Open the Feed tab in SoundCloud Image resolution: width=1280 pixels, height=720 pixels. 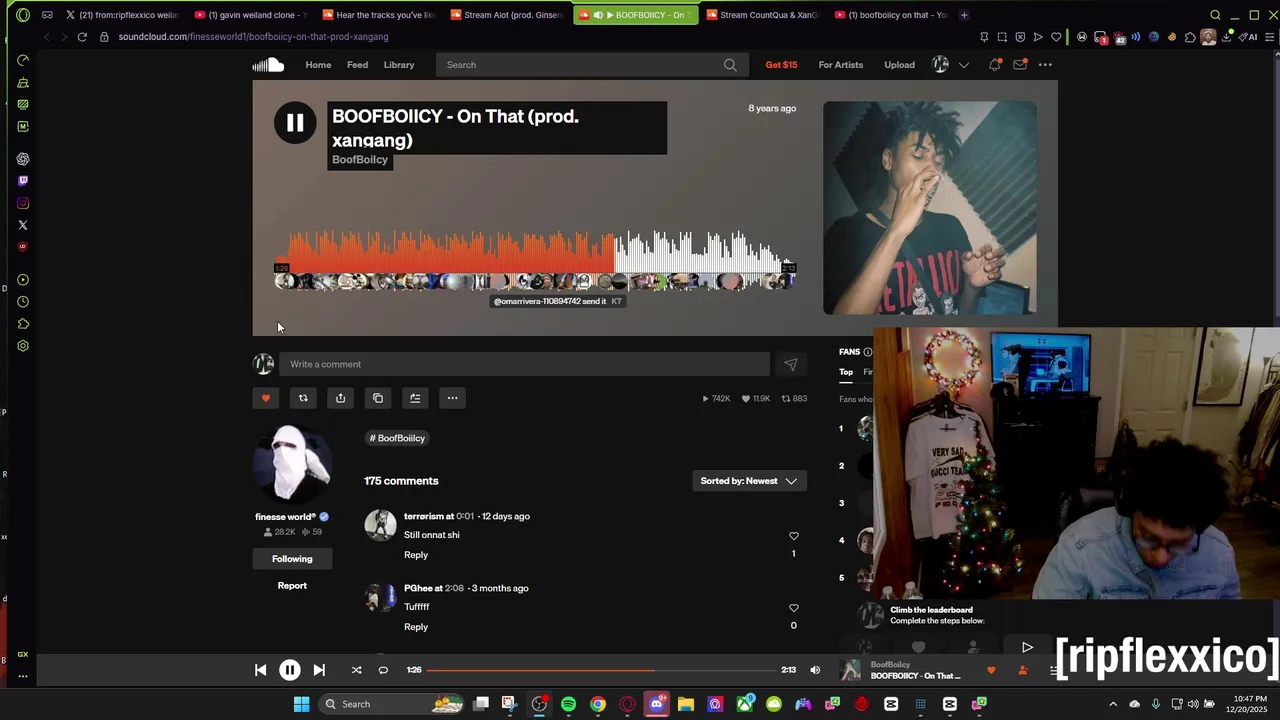click(357, 65)
